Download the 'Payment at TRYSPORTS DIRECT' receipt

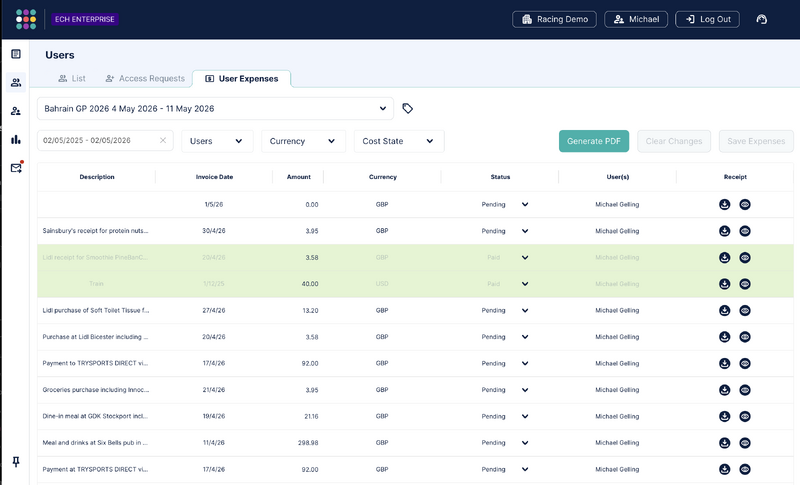pos(724,470)
